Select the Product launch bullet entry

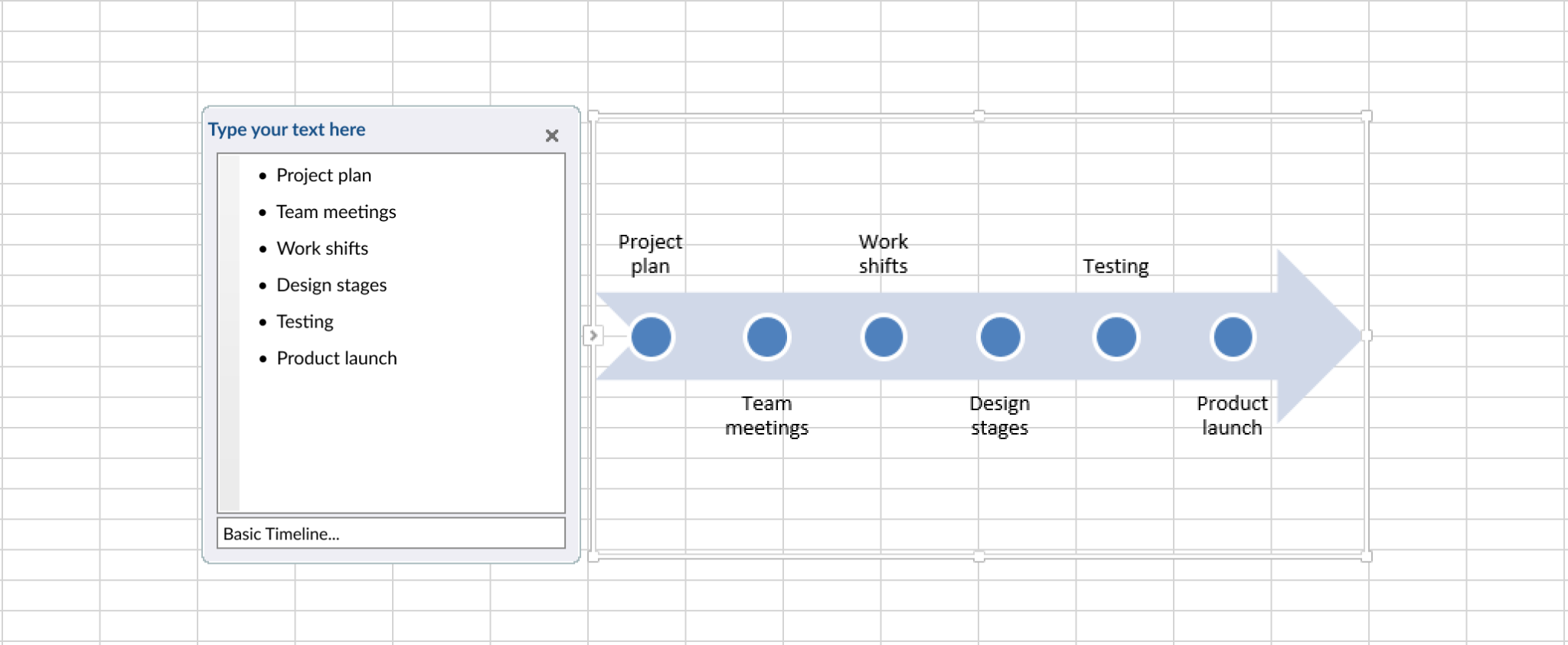point(337,357)
